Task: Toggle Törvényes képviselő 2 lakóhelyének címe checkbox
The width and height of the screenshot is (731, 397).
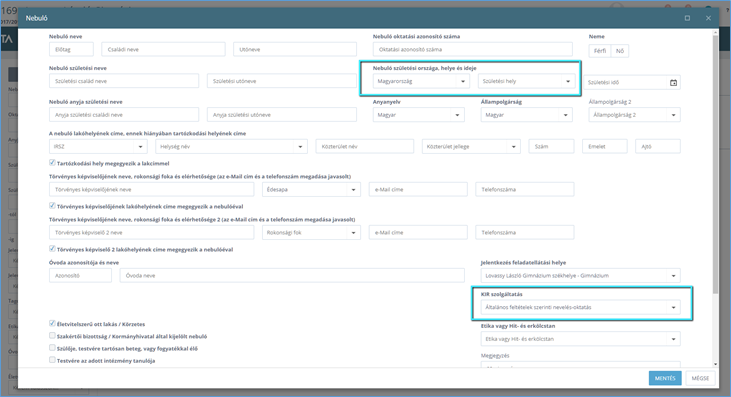Action: click(x=52, y=249)
